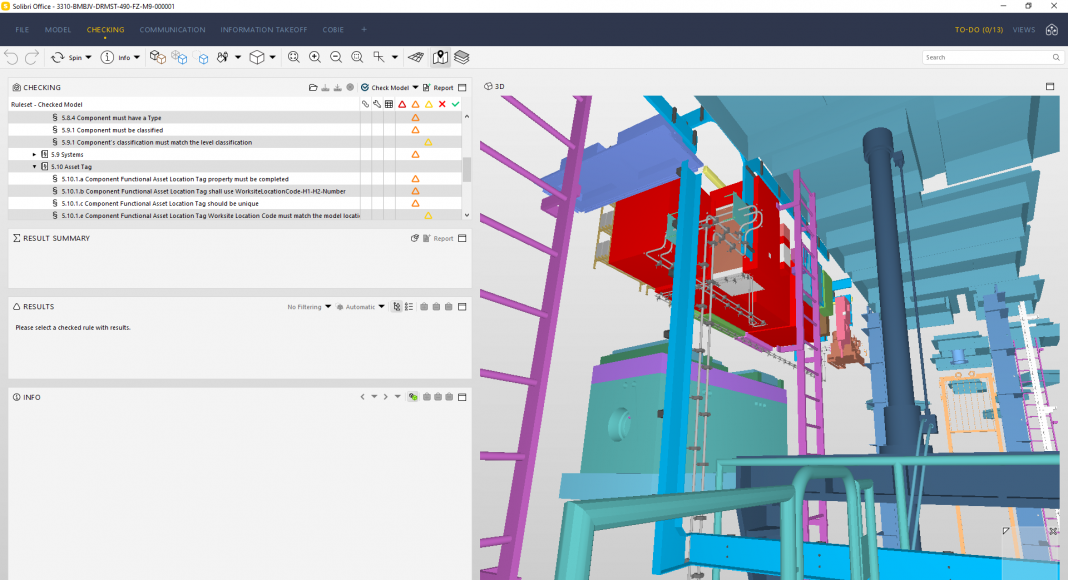Open the Information Takeoff tab
The height and width of the screenshot is (580, 1068).
click(x=263, y=30)
